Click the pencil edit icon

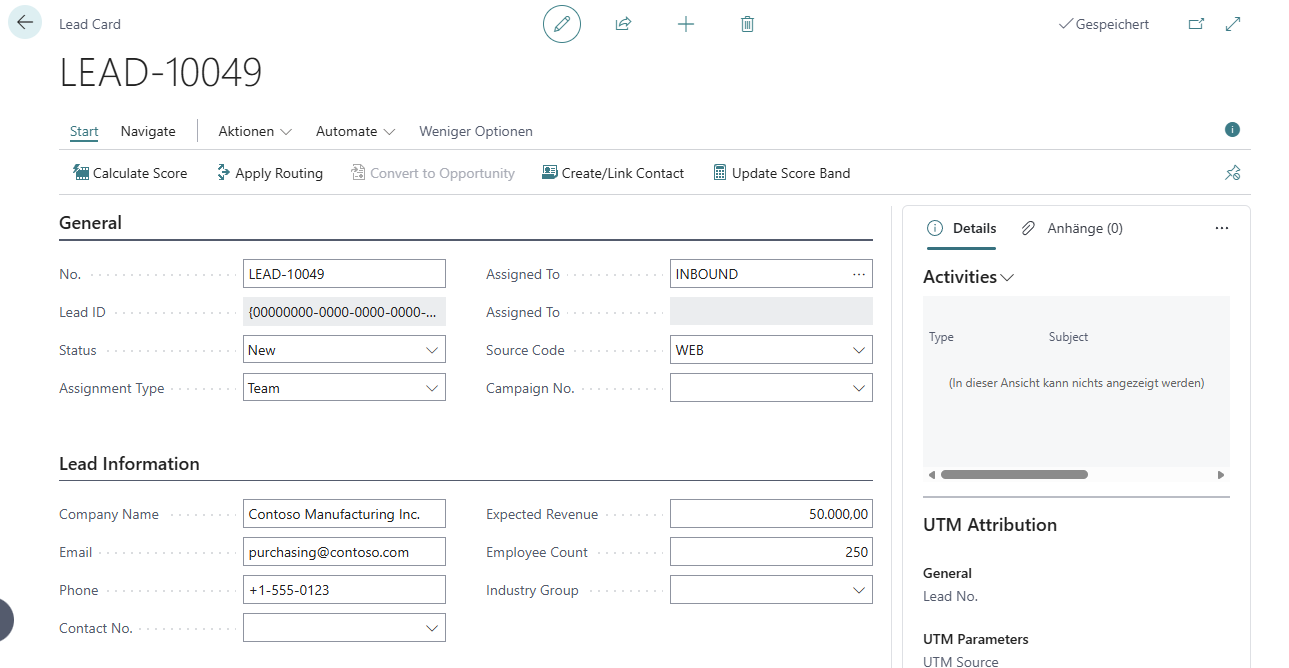[561, 23]
